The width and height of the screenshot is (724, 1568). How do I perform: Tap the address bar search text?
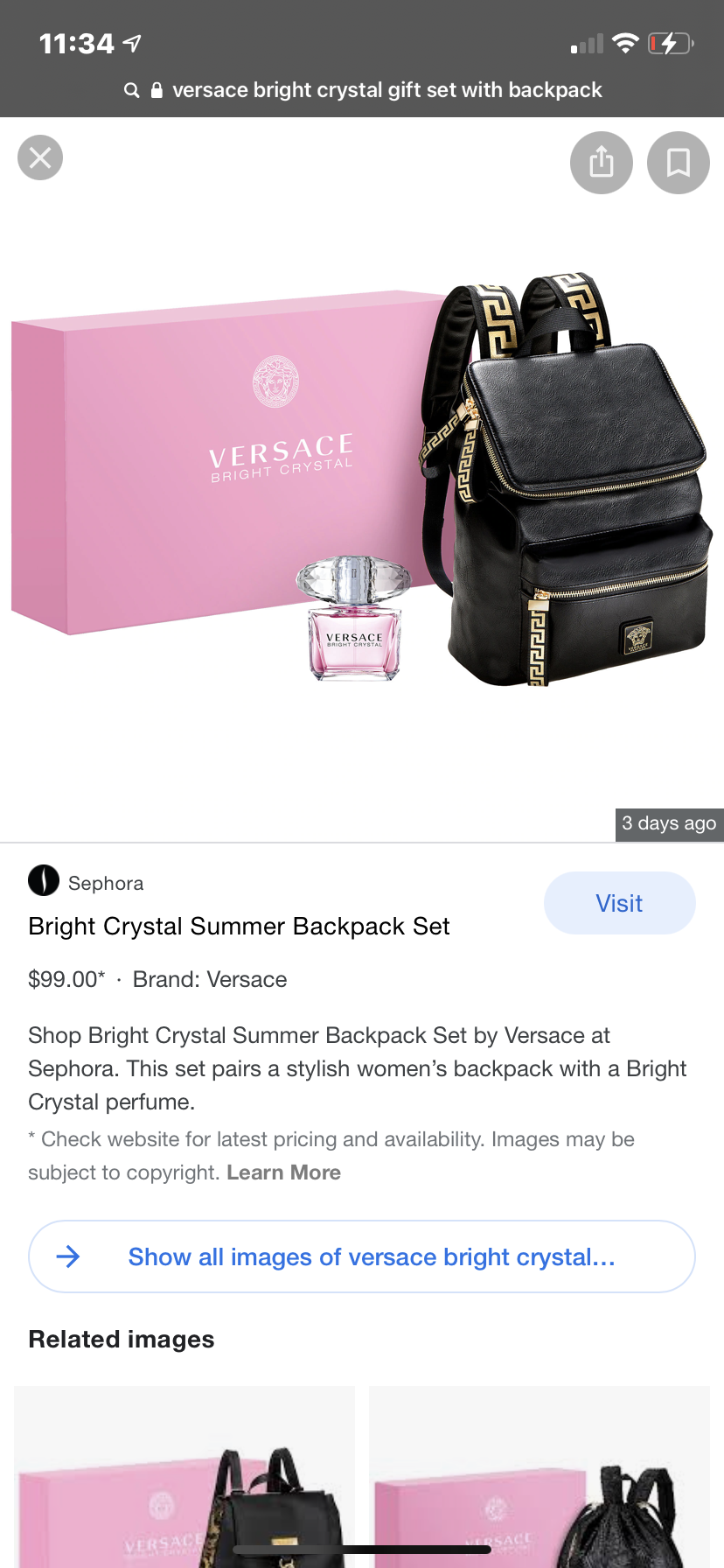[387, 90]
